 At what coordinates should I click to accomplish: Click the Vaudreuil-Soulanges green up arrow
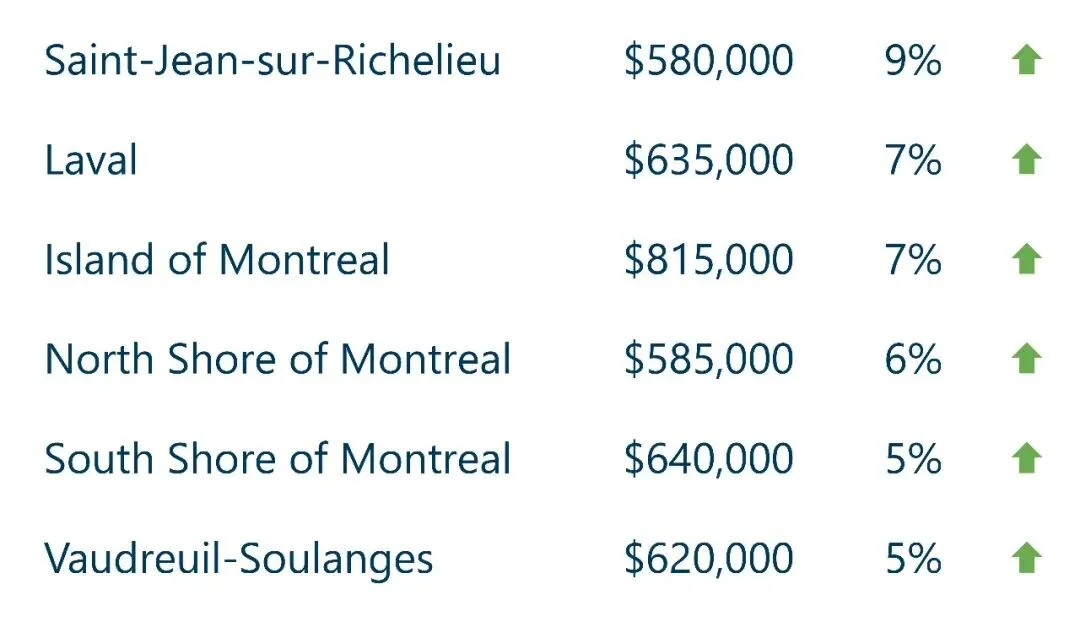(1026, 558)
